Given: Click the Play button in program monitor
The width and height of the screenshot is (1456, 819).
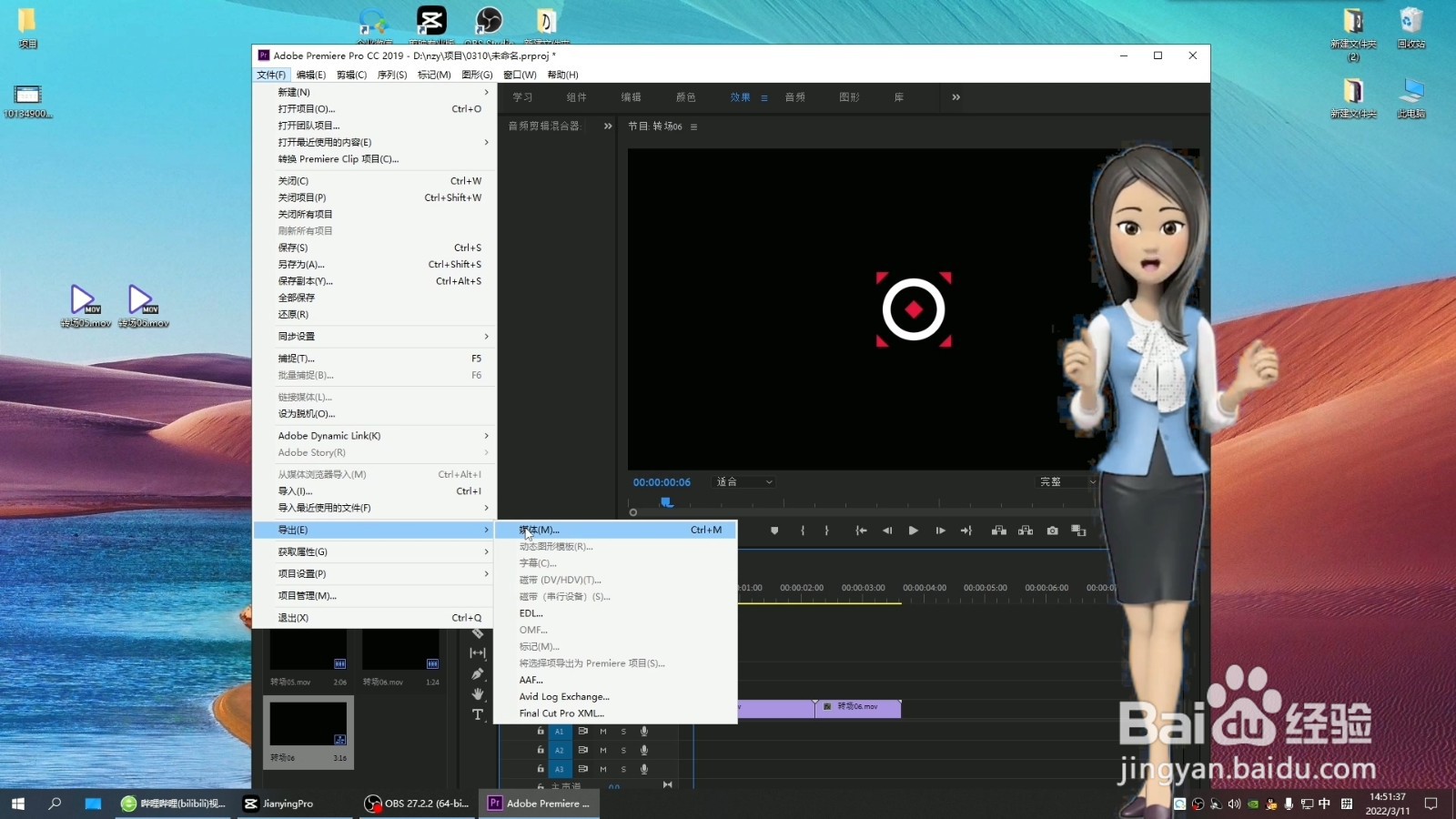Looking at the screenshot, I should [x=913, y=531].
